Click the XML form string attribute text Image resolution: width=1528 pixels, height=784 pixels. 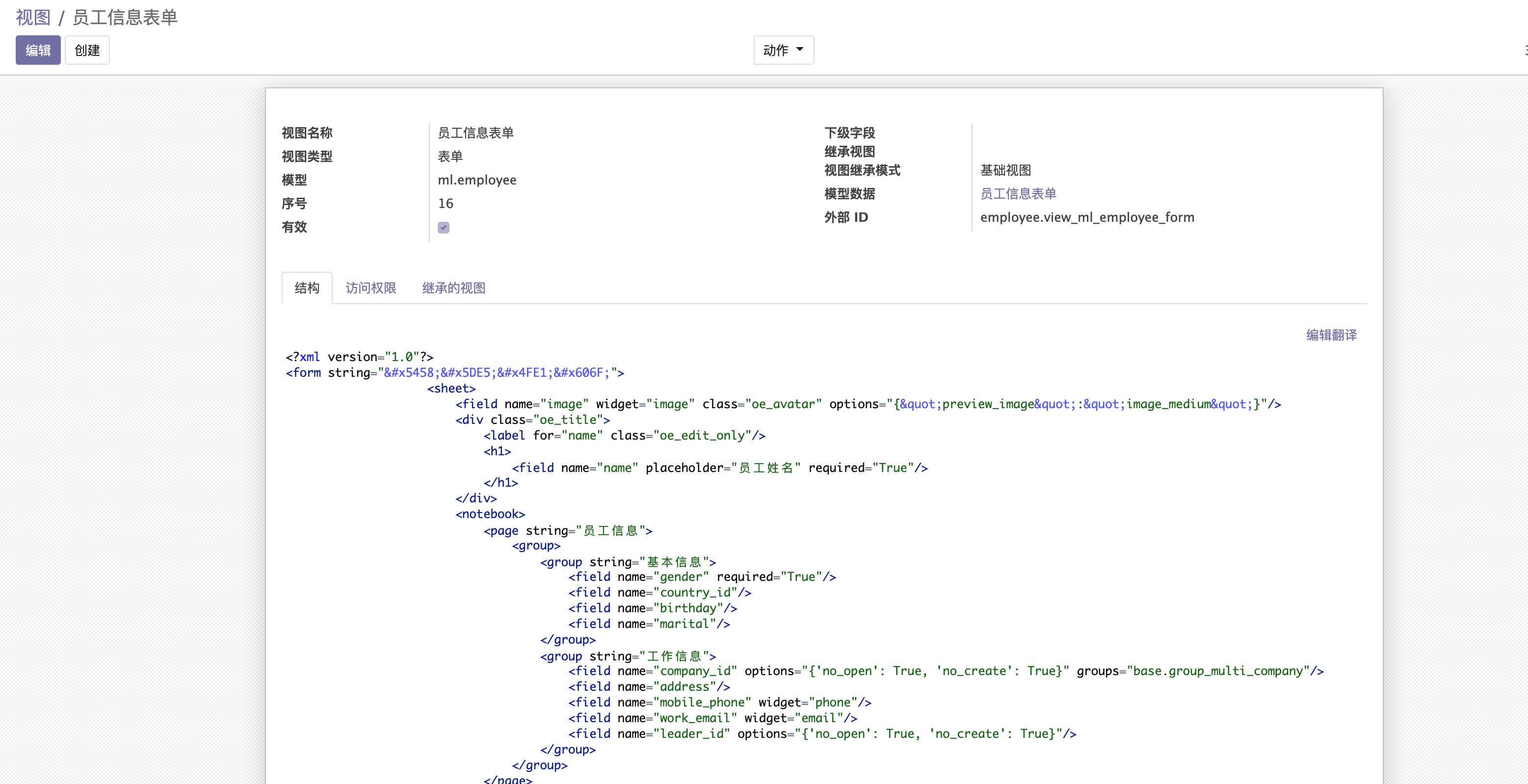click(501, 372)
